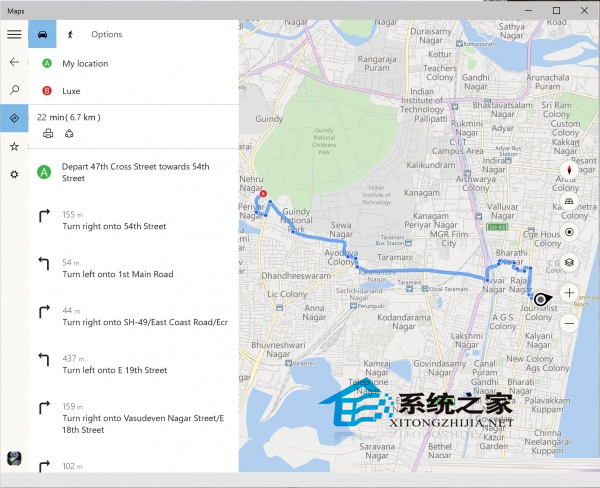
Task: Open the Search pane via magnifier icon
Action: (14, 90)
